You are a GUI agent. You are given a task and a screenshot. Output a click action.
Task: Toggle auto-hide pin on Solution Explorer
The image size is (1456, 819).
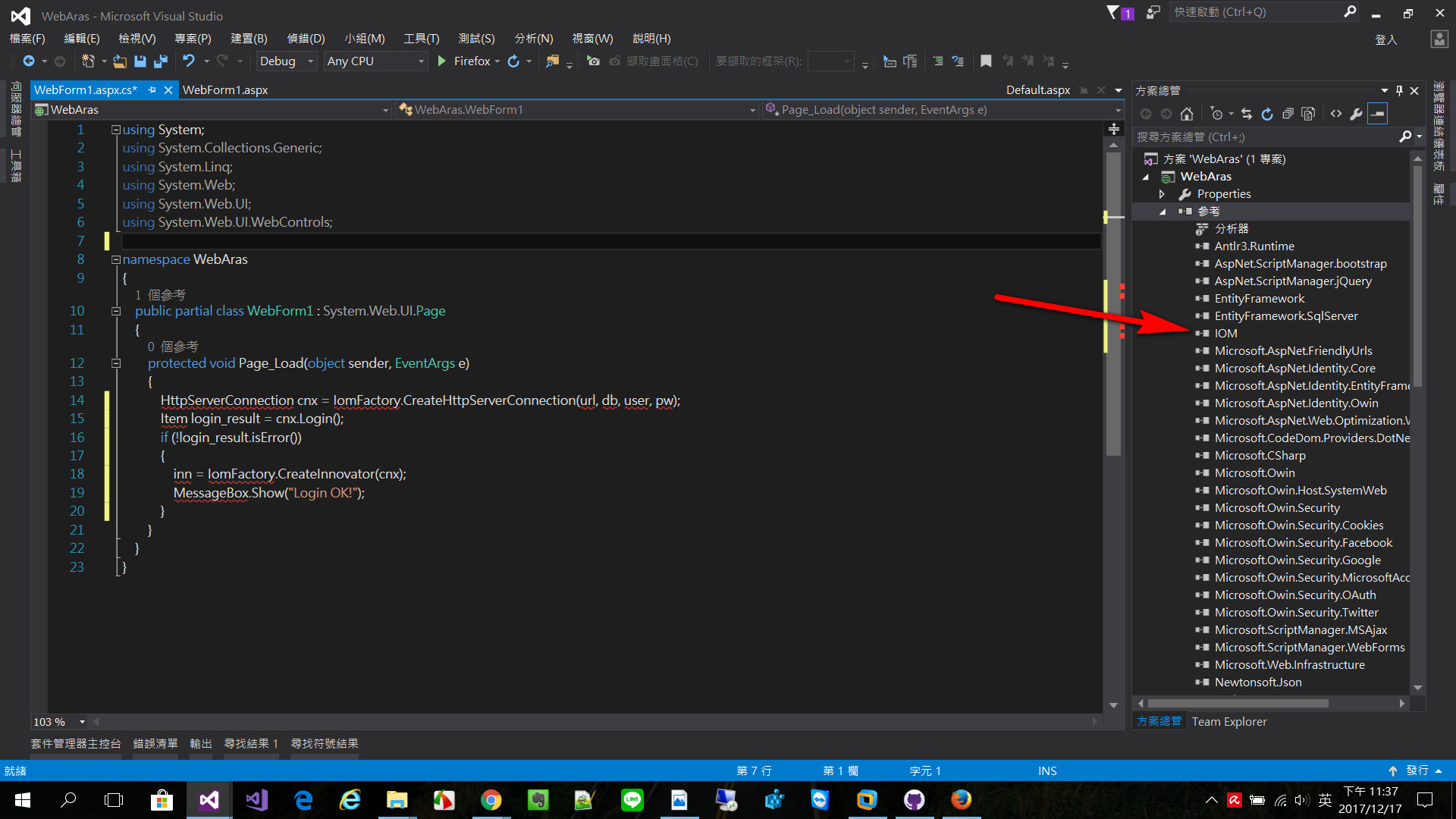click(x=1399, y=90)
